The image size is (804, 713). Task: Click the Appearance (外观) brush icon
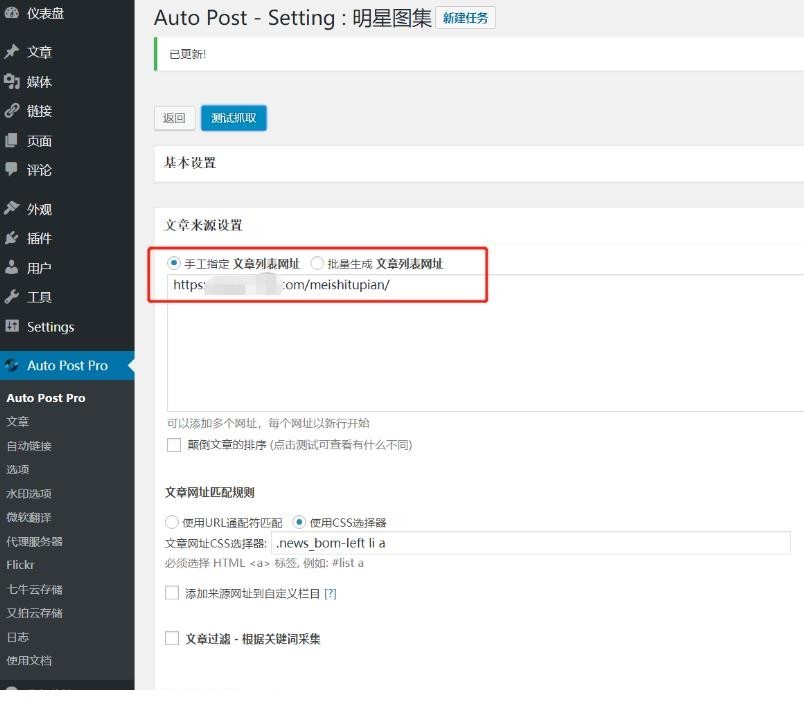(11, 208)
